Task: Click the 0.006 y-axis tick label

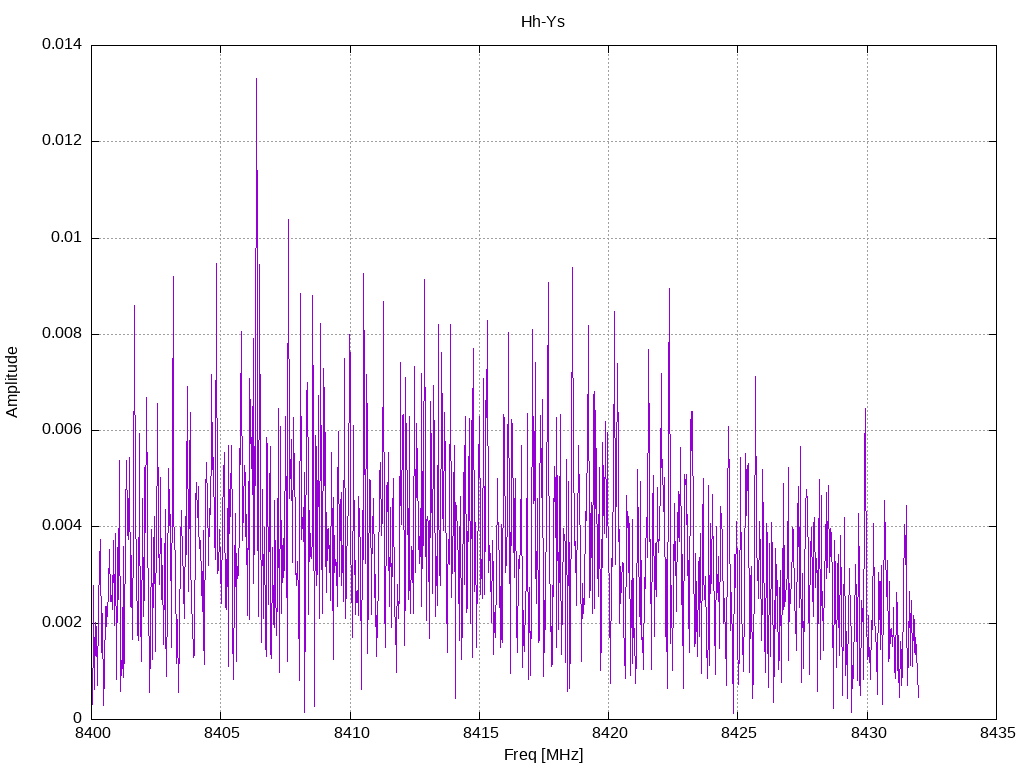Action: [62, 429]
